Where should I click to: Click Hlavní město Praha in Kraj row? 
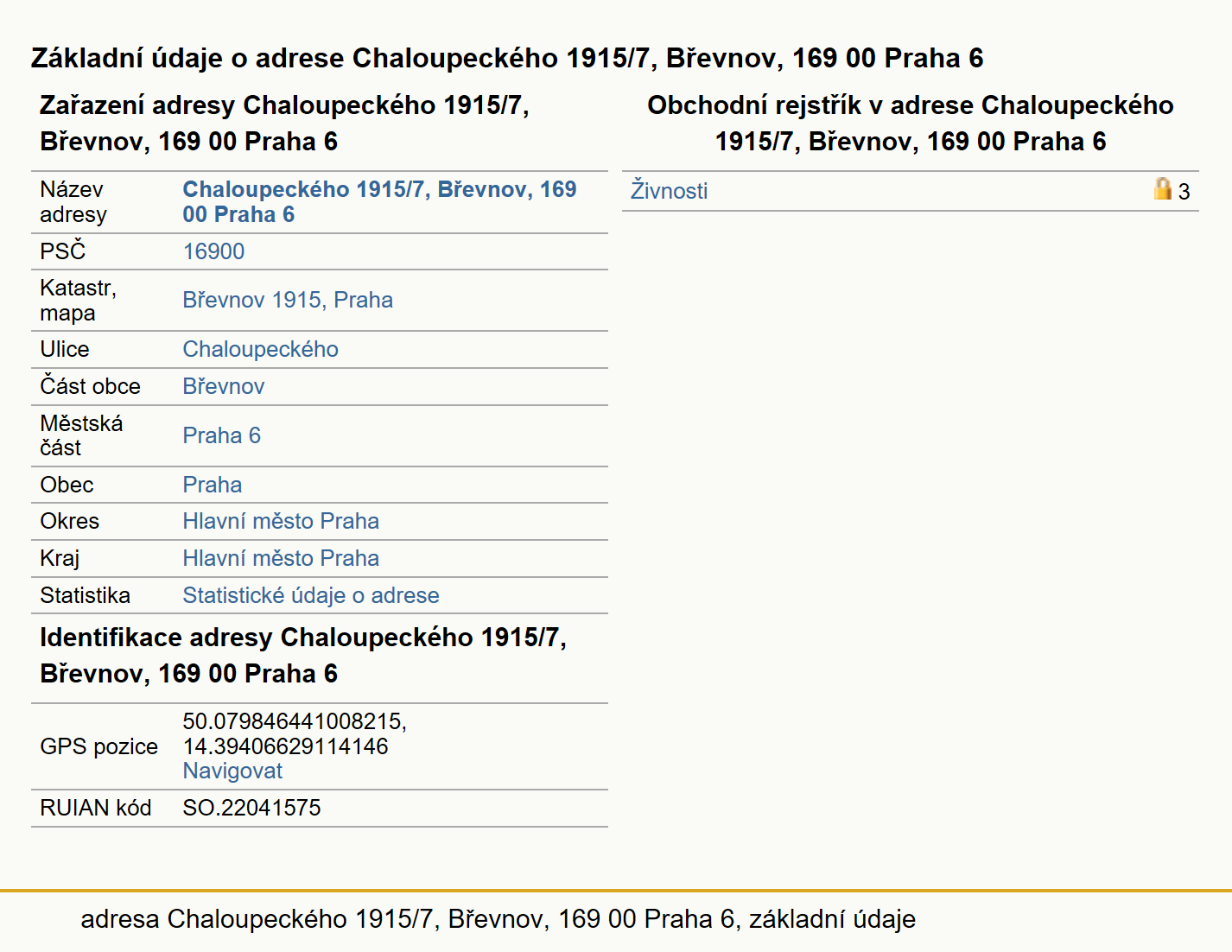[x=281, y=558]
